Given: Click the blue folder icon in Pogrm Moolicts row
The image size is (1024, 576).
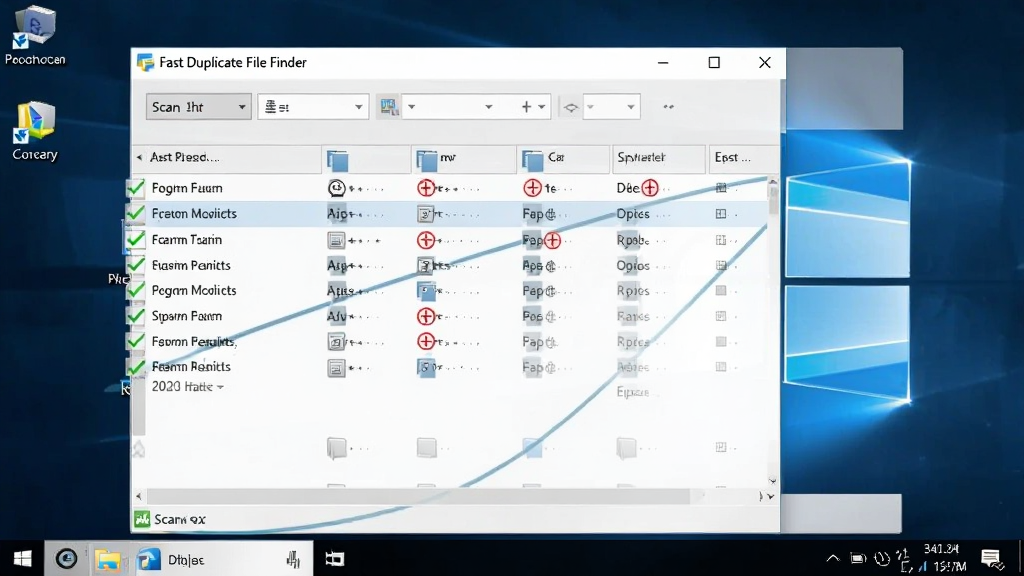Looking at the screenshot, I should pos(426,291).
